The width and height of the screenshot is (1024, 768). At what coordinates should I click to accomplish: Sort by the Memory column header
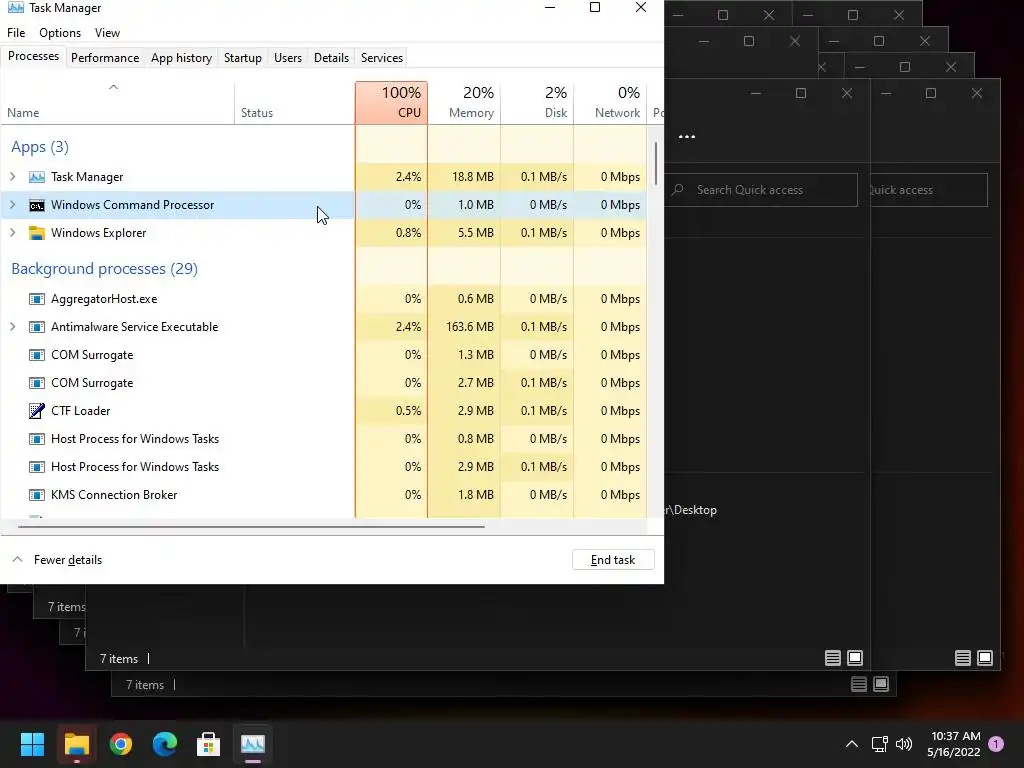tap(464, 103)
